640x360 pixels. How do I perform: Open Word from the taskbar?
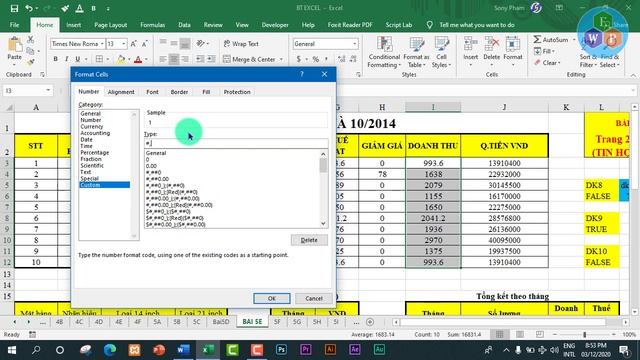point(183,350)
